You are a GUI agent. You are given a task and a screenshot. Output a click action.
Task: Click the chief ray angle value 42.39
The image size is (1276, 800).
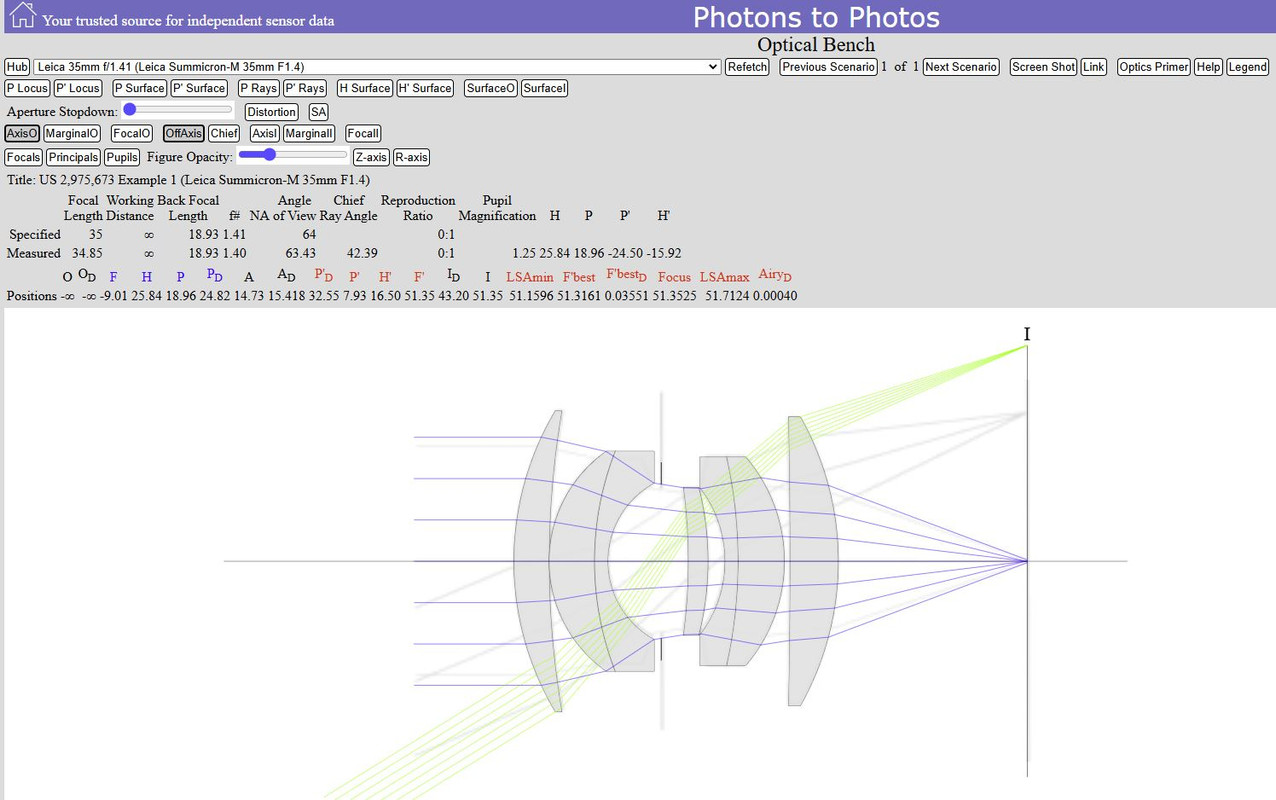[362, 253]
